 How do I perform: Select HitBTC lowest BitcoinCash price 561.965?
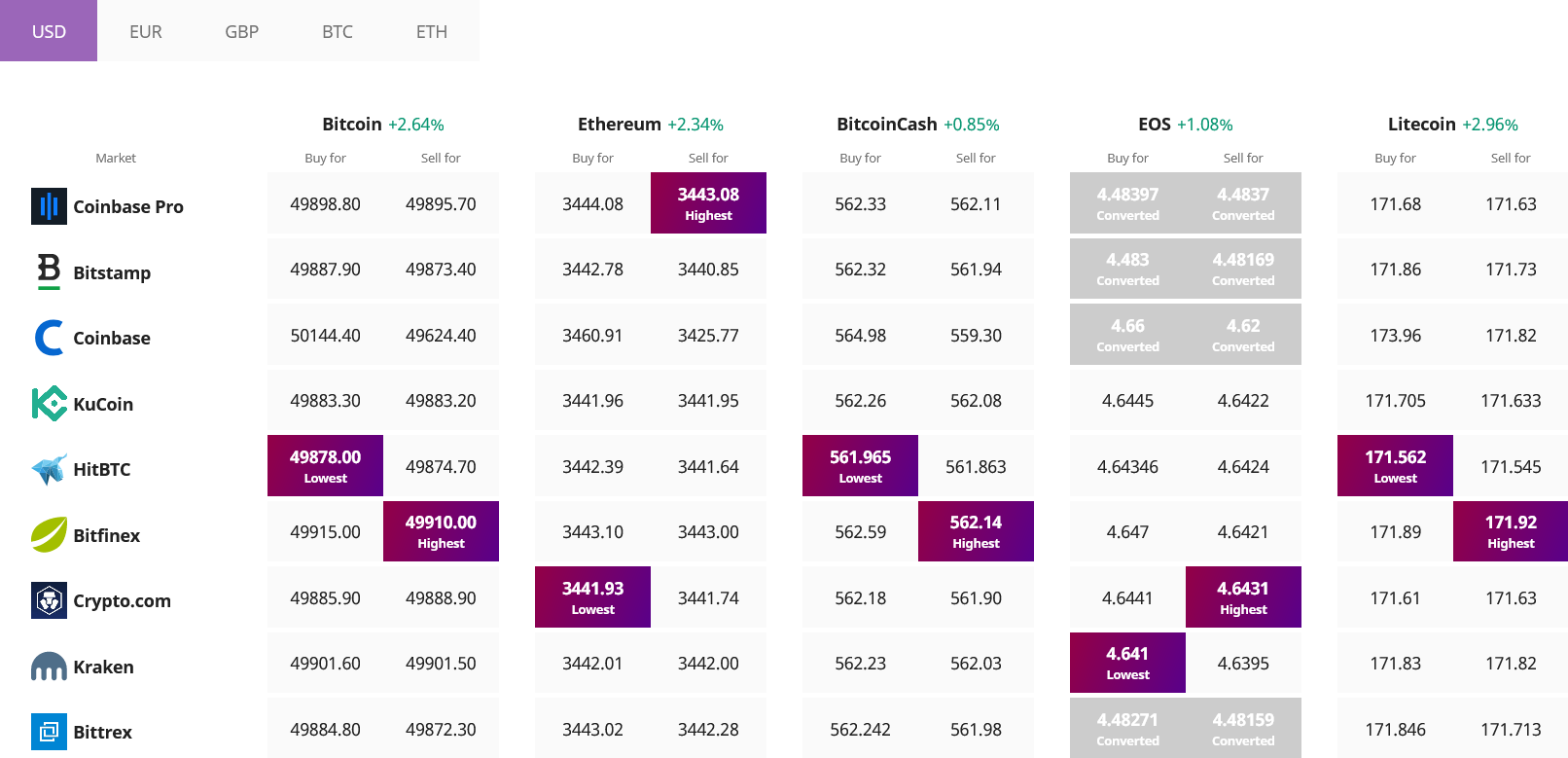(x=860, y=465)
